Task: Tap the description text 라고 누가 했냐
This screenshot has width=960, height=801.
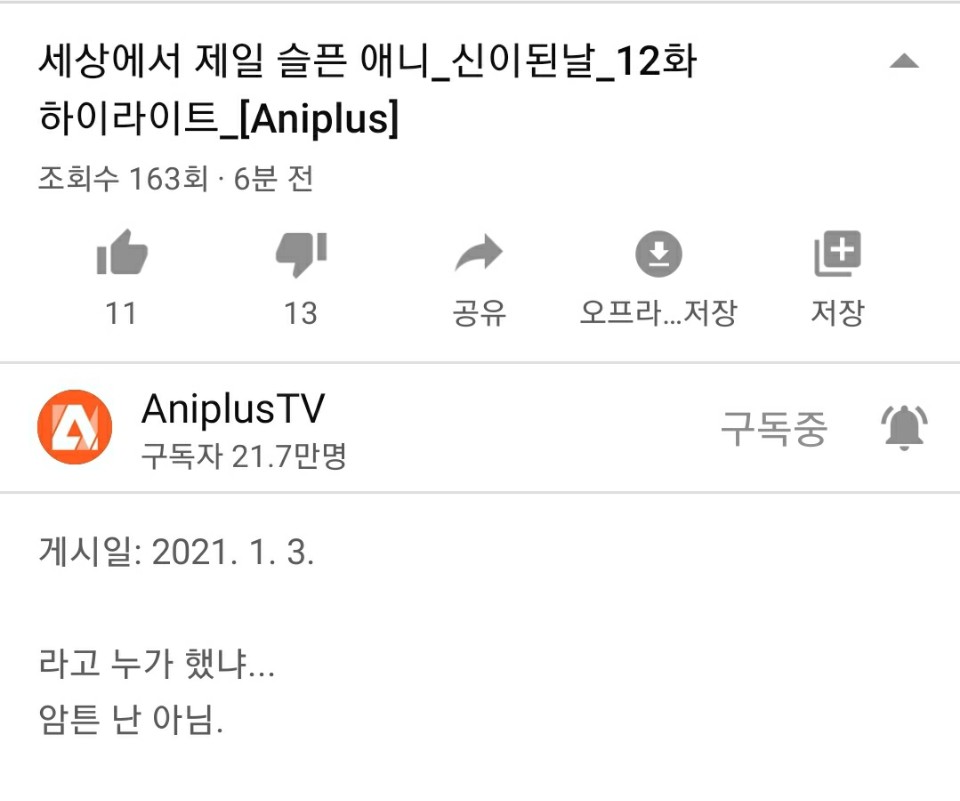Action: pos(156,663)
